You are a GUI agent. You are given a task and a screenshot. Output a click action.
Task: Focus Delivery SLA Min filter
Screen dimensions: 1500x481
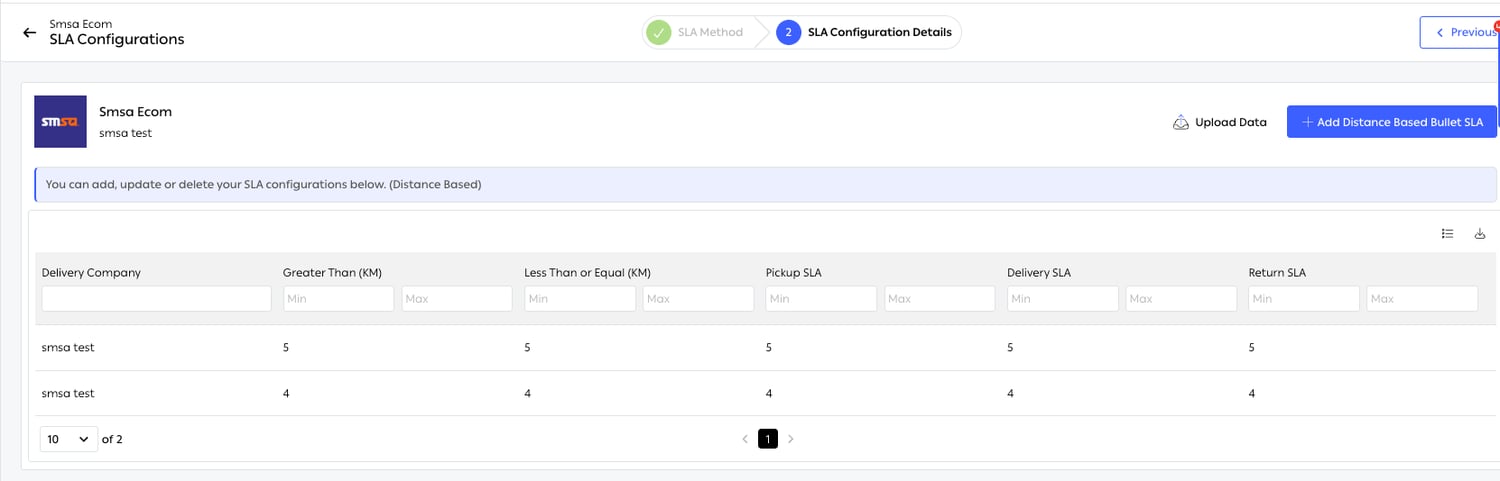pyautogui.click(x=1063, y=298)
